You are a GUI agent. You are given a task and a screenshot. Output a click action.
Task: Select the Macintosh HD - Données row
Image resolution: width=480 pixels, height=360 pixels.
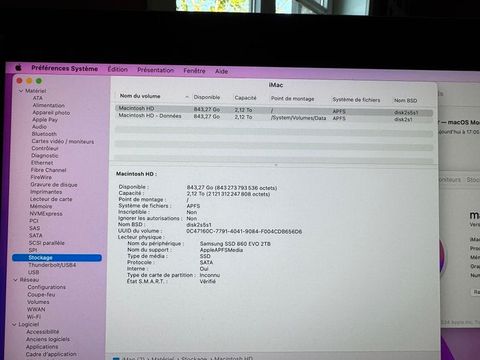[274, 117]
